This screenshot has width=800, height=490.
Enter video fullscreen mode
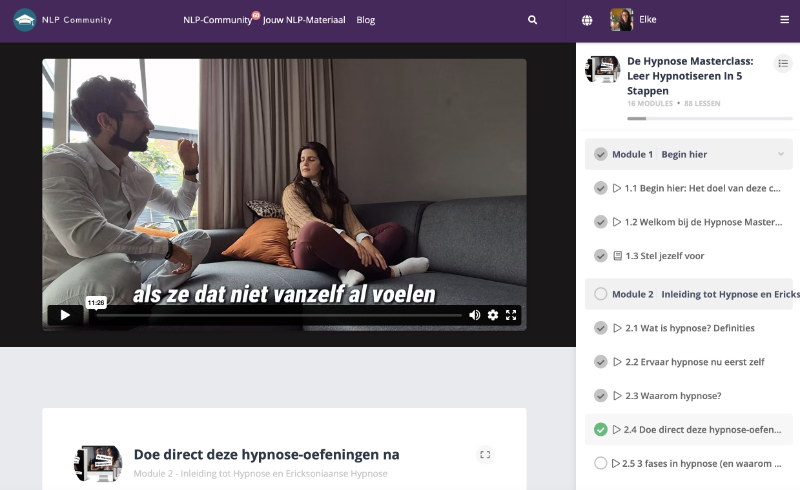click(x=511, y=315)
